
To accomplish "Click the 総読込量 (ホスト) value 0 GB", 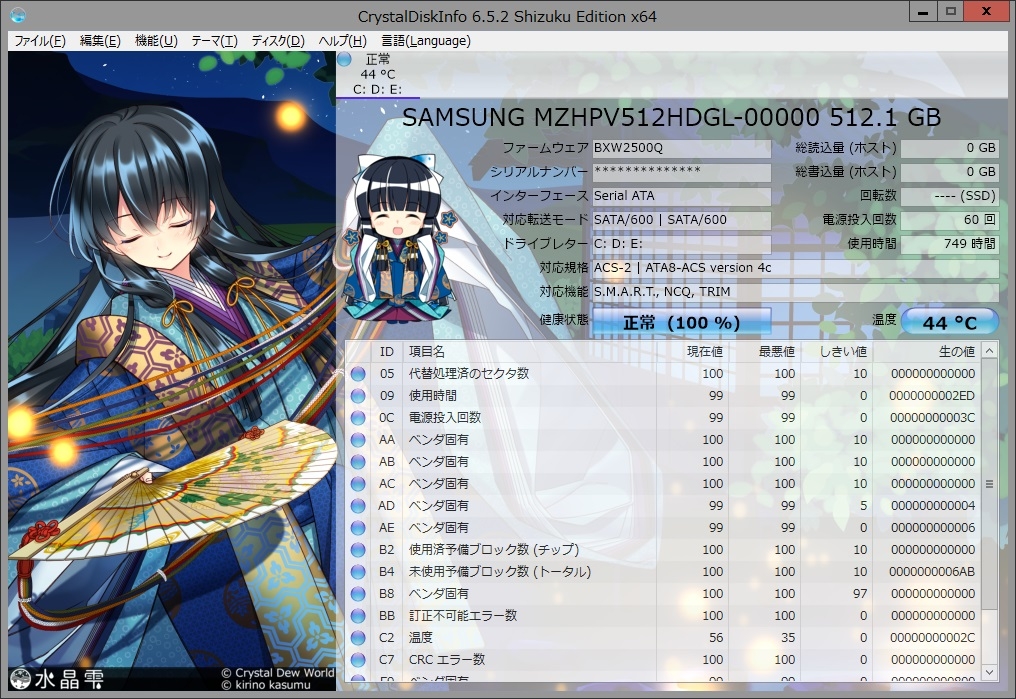I will point(949,148).
